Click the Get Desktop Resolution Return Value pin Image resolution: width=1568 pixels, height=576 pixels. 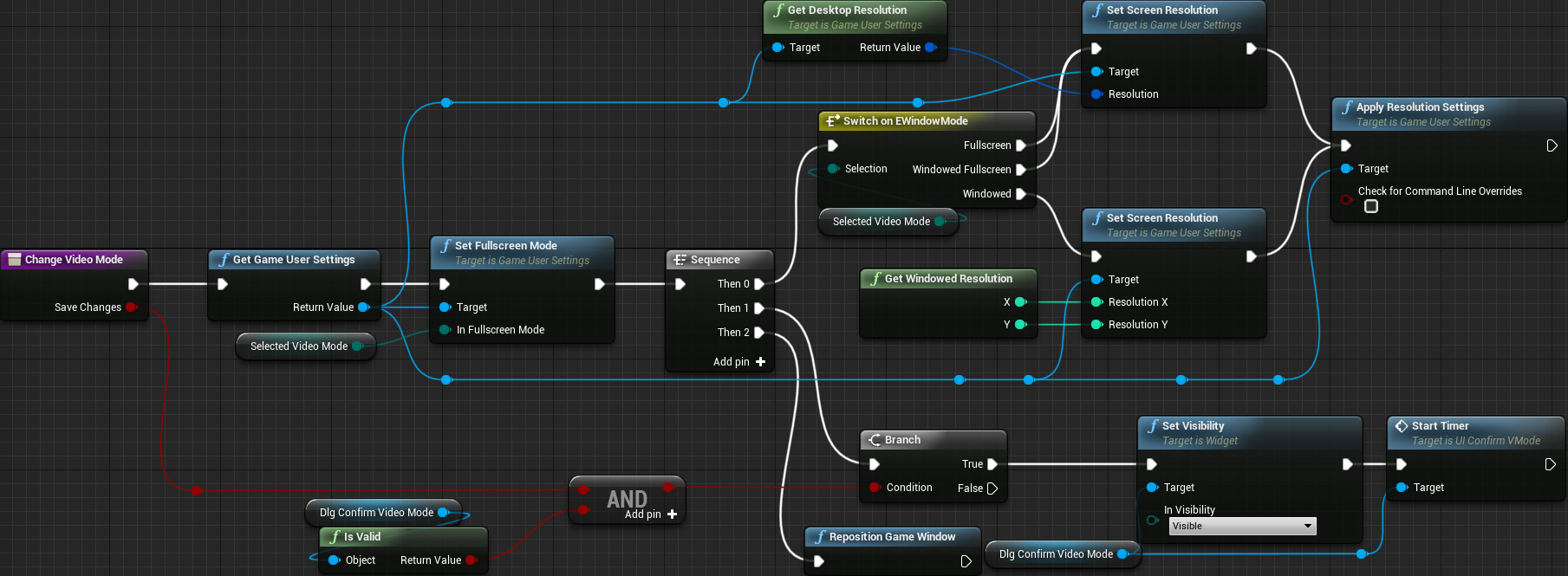point(931,48)
